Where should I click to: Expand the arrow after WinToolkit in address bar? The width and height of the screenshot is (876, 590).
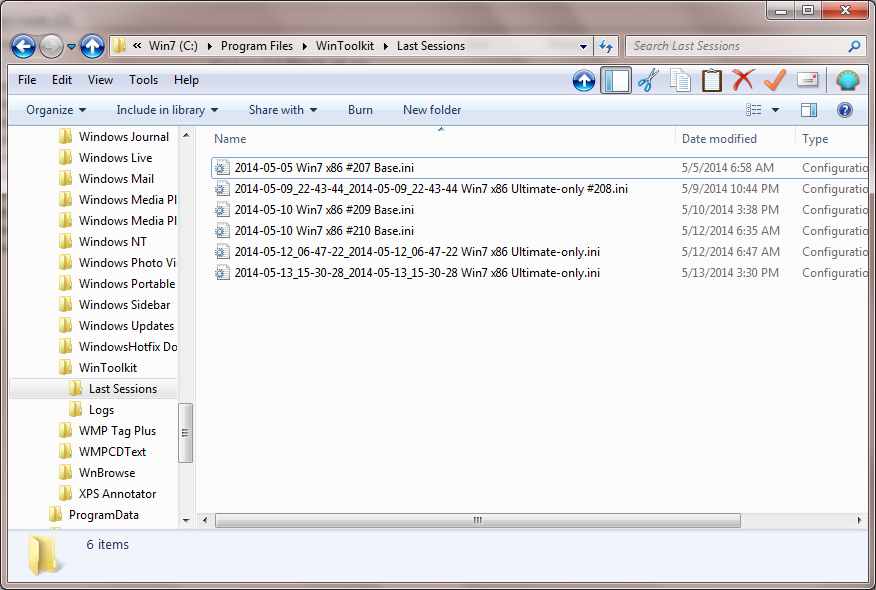click(385, 46)
